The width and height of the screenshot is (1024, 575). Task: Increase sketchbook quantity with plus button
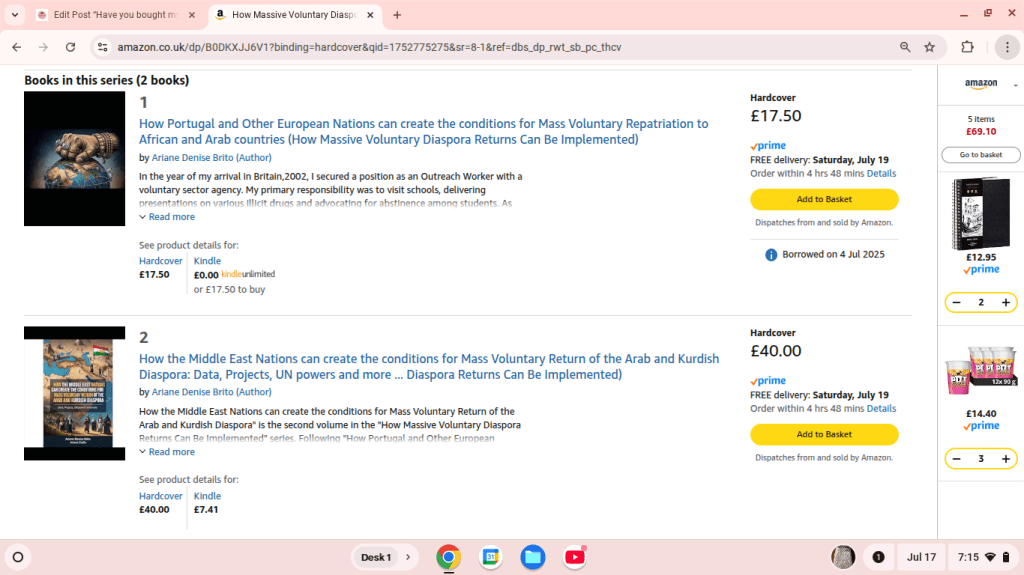(x=1006, y=303)
